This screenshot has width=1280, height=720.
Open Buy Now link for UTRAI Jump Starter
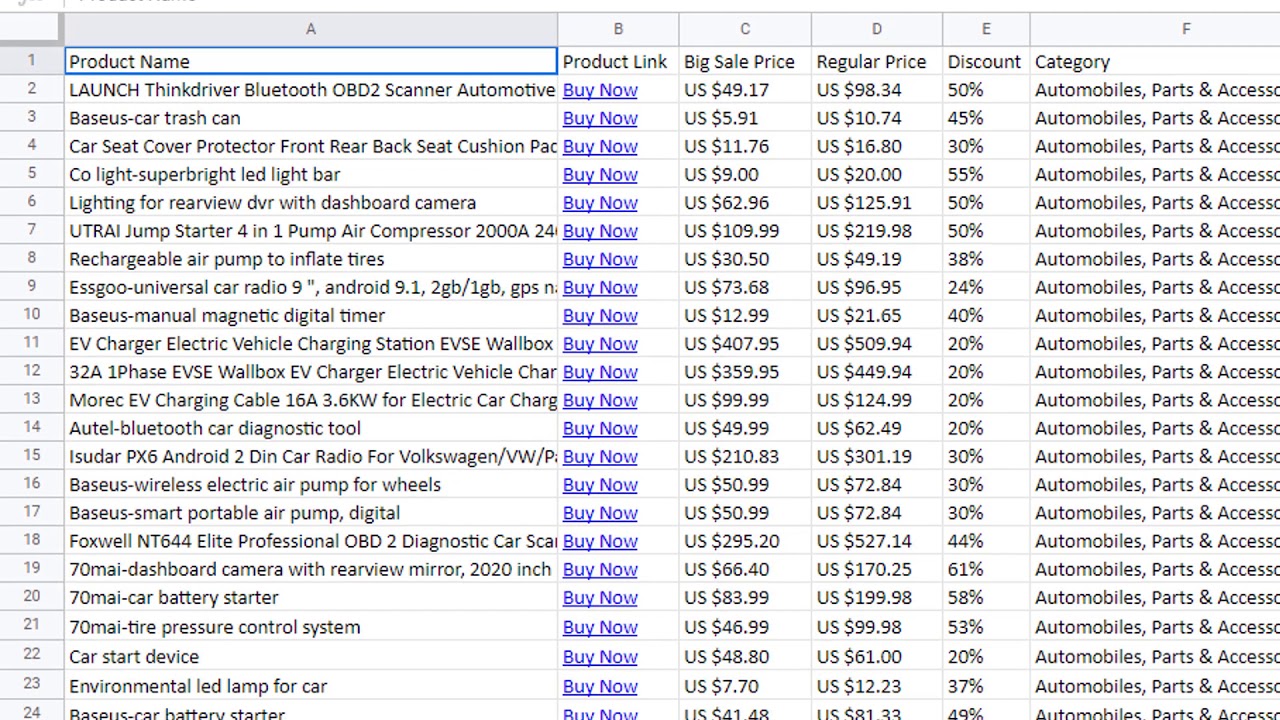pos(600,231)
